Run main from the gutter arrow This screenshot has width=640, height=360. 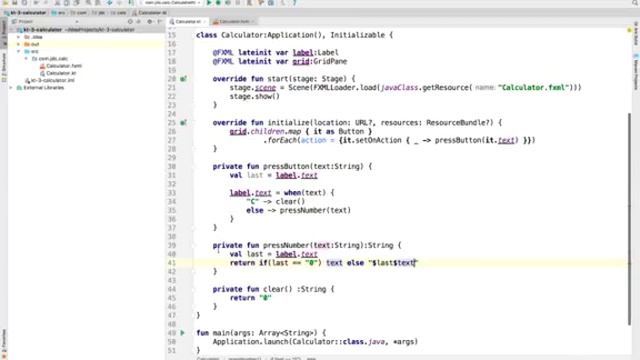tap(182, 333)
